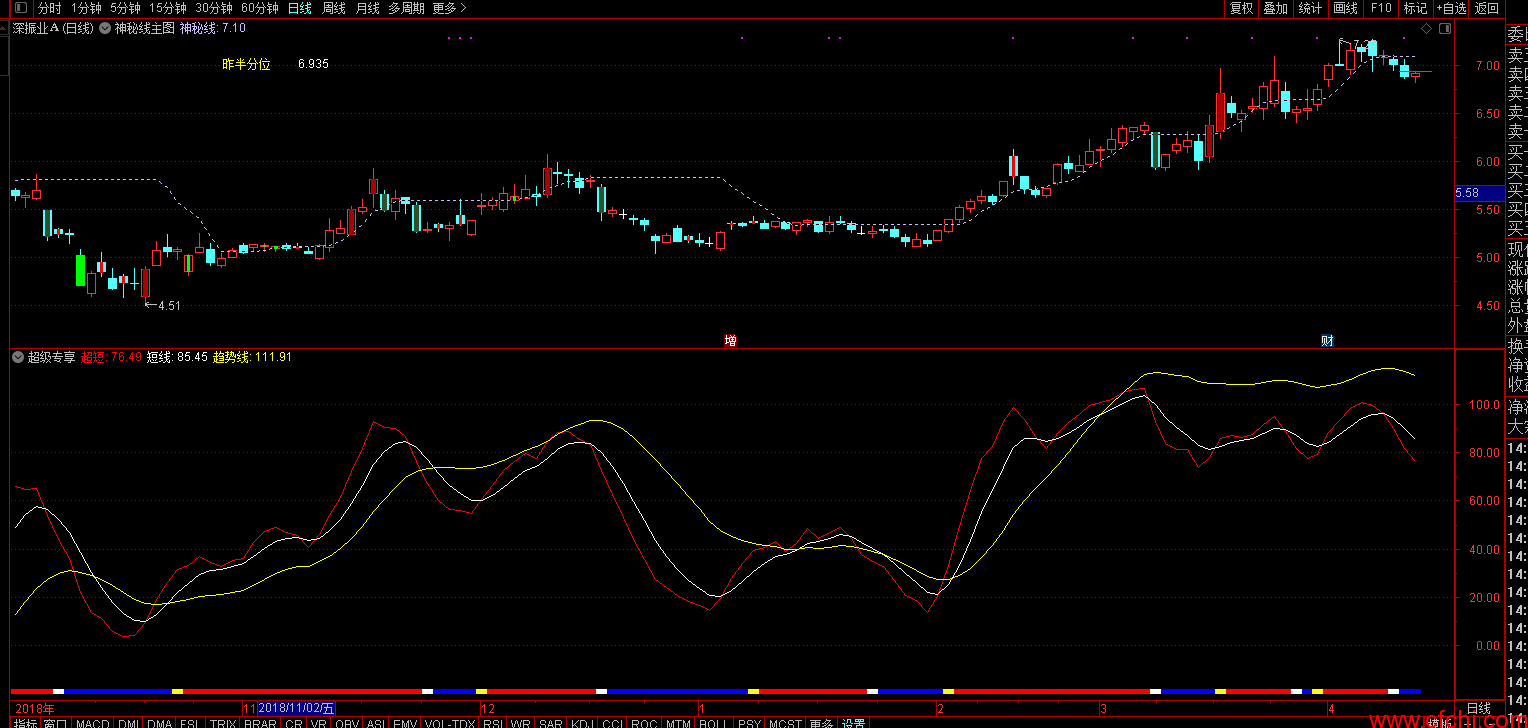Toggle the left sidebar panel icon
Screen dimensions: 1528x728
(x=21, y=8)
